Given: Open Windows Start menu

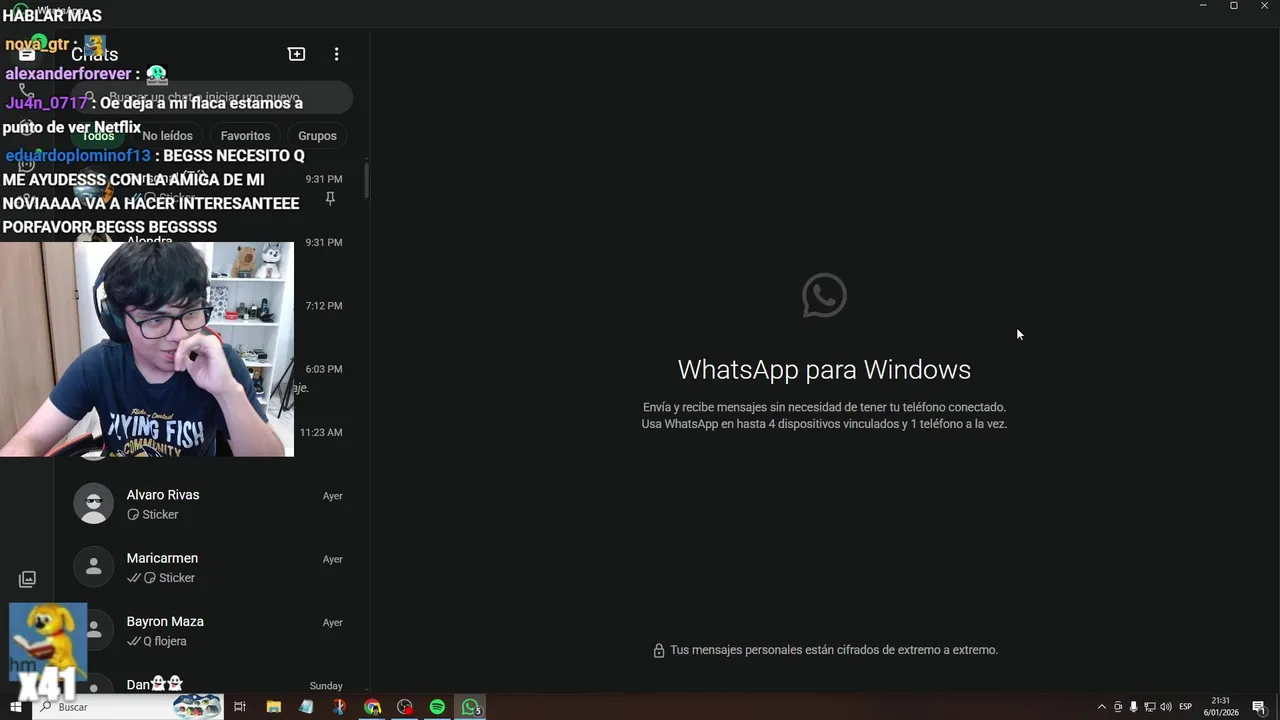Looking at the screenshot, I should [x=16, y=707].
